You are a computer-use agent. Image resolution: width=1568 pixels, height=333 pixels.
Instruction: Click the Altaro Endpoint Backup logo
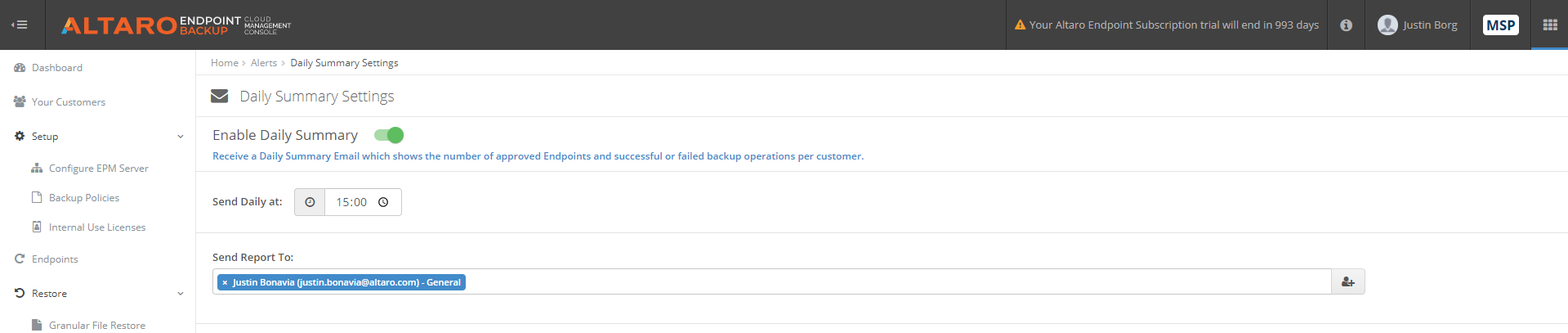click(176, 25)
